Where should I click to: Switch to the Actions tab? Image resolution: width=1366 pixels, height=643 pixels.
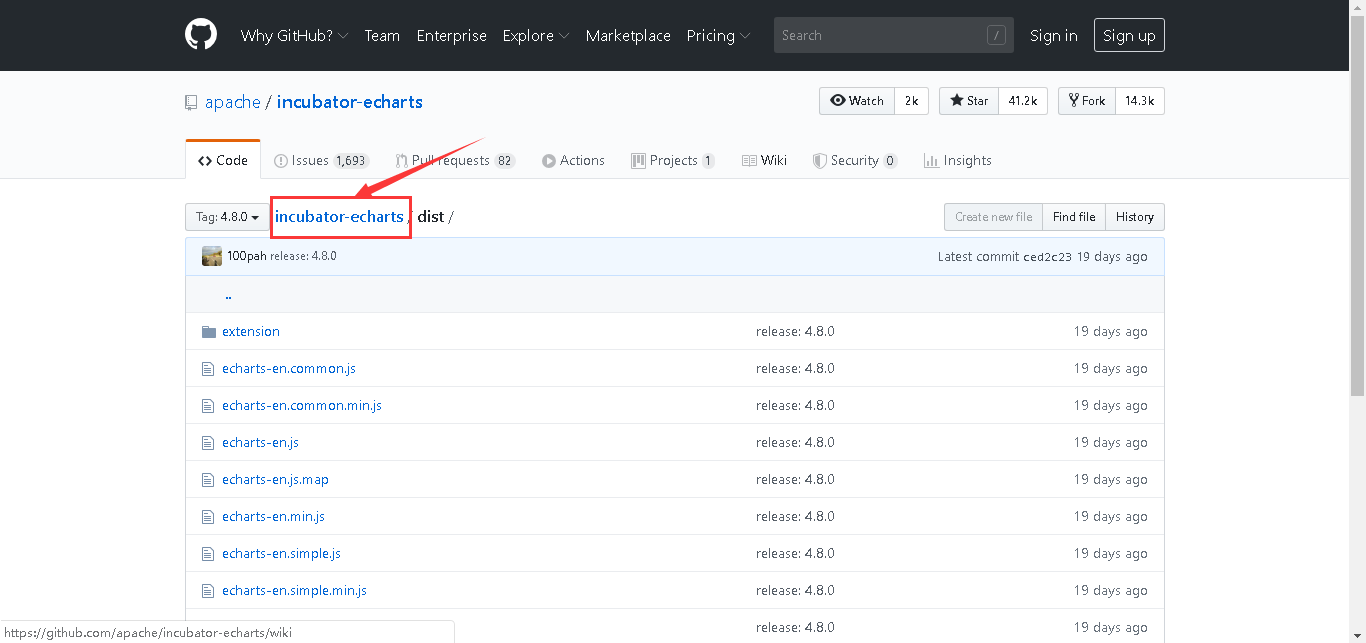[573, 160]
